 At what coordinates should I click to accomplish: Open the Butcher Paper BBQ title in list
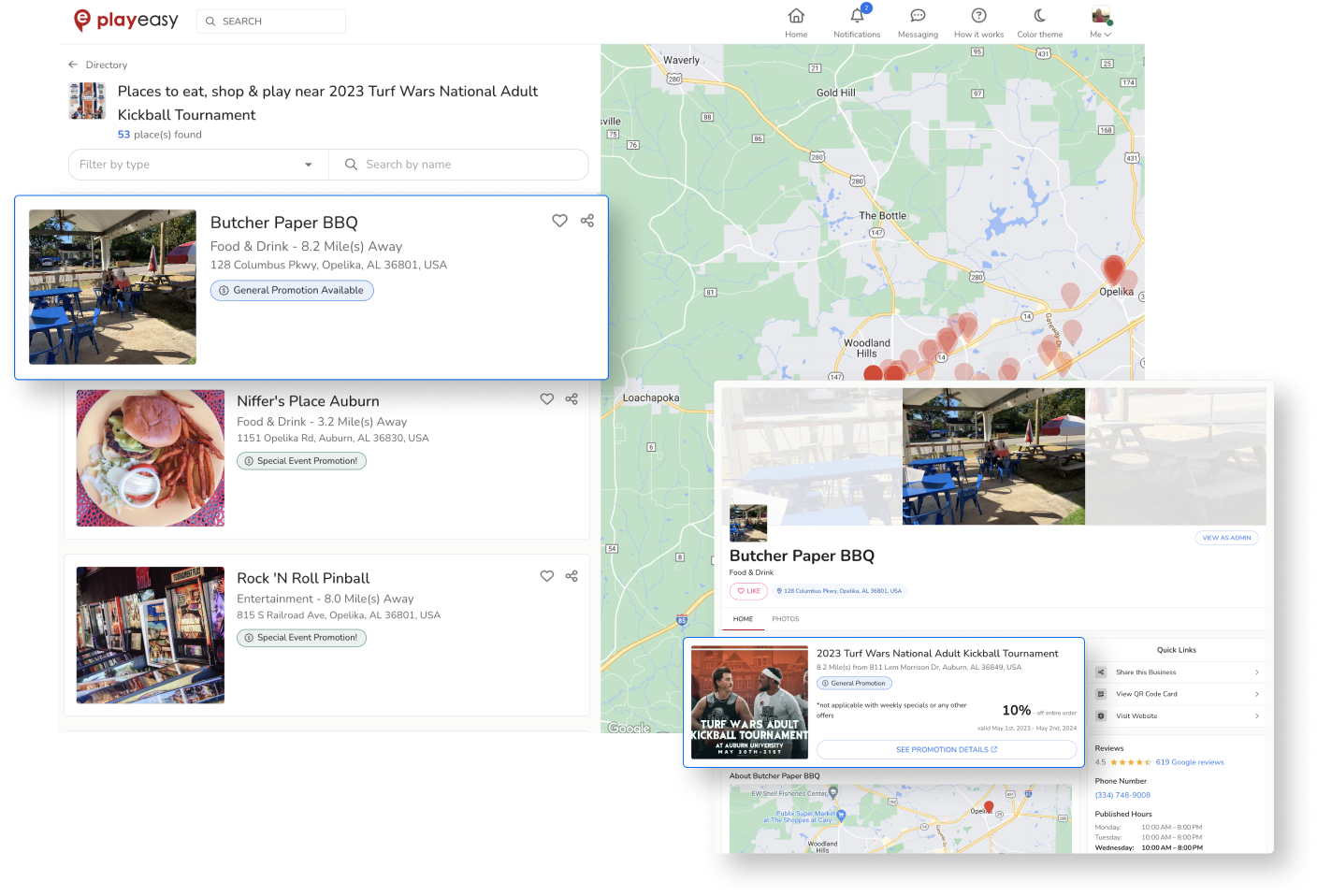284,223
